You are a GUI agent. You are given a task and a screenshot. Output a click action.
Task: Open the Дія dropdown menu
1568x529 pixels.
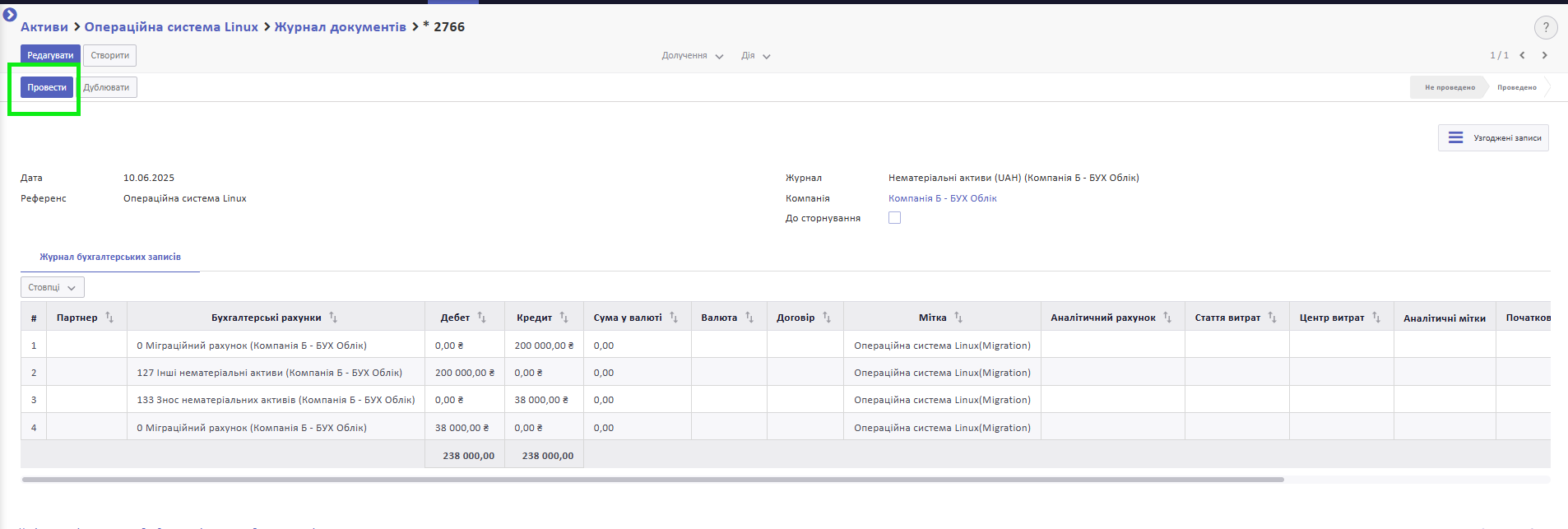(756, 56)
